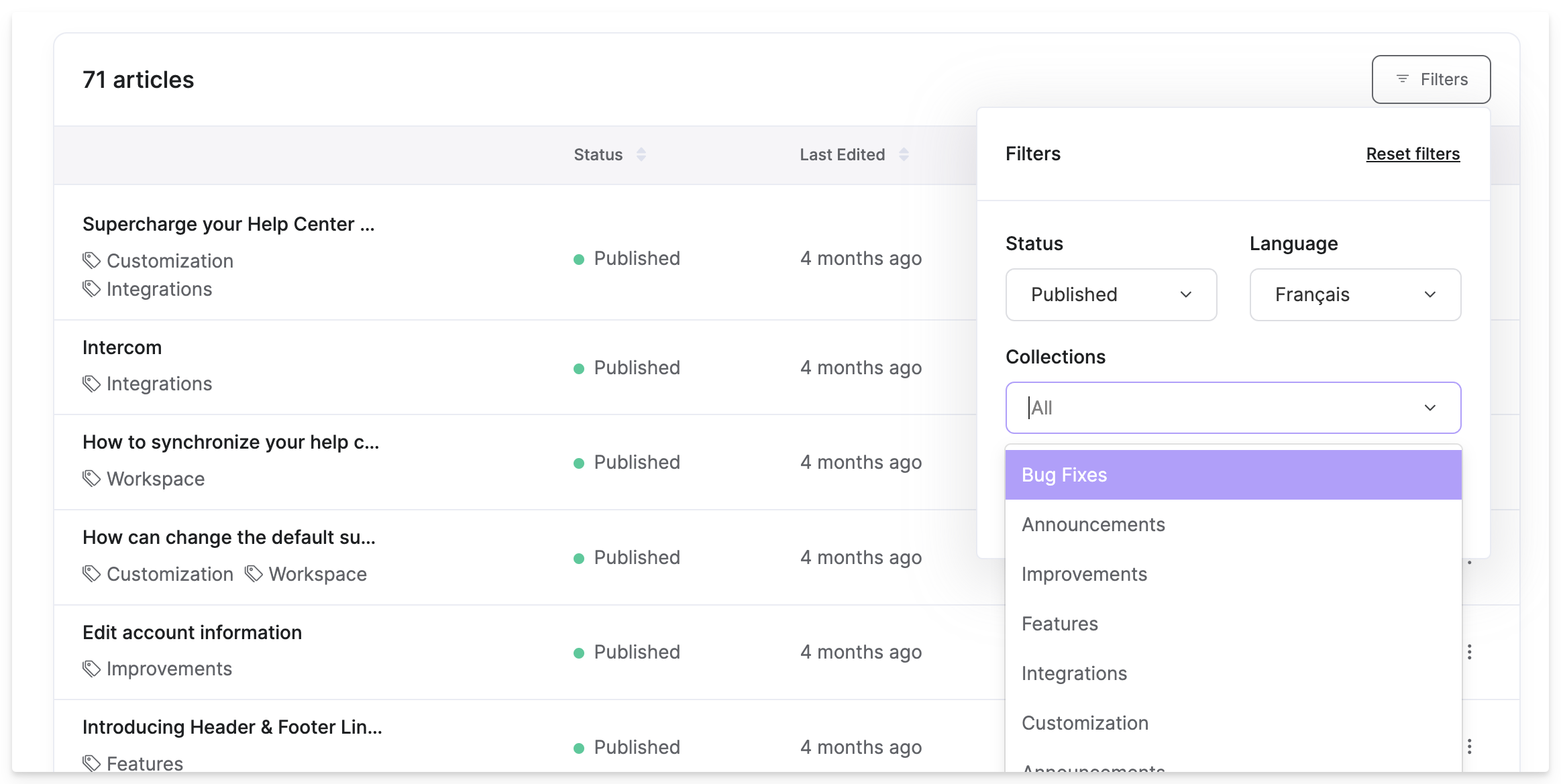Click green status dot in synchronize row
Viewport: 1561px width, 784px height.
[579, 463]
